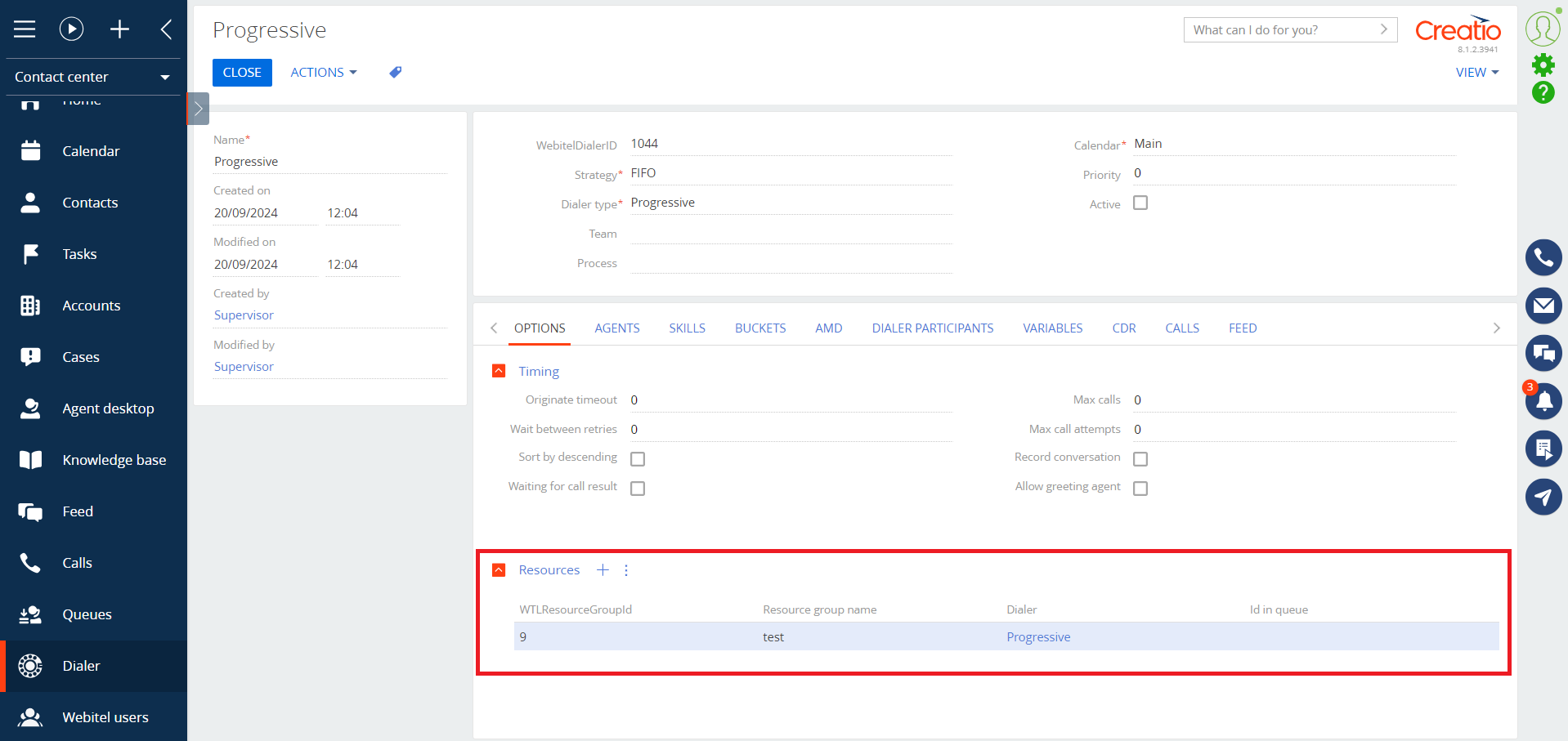Switch to the Variables tab
The width and height of the screenshot is (1568, 741).
1053,328
